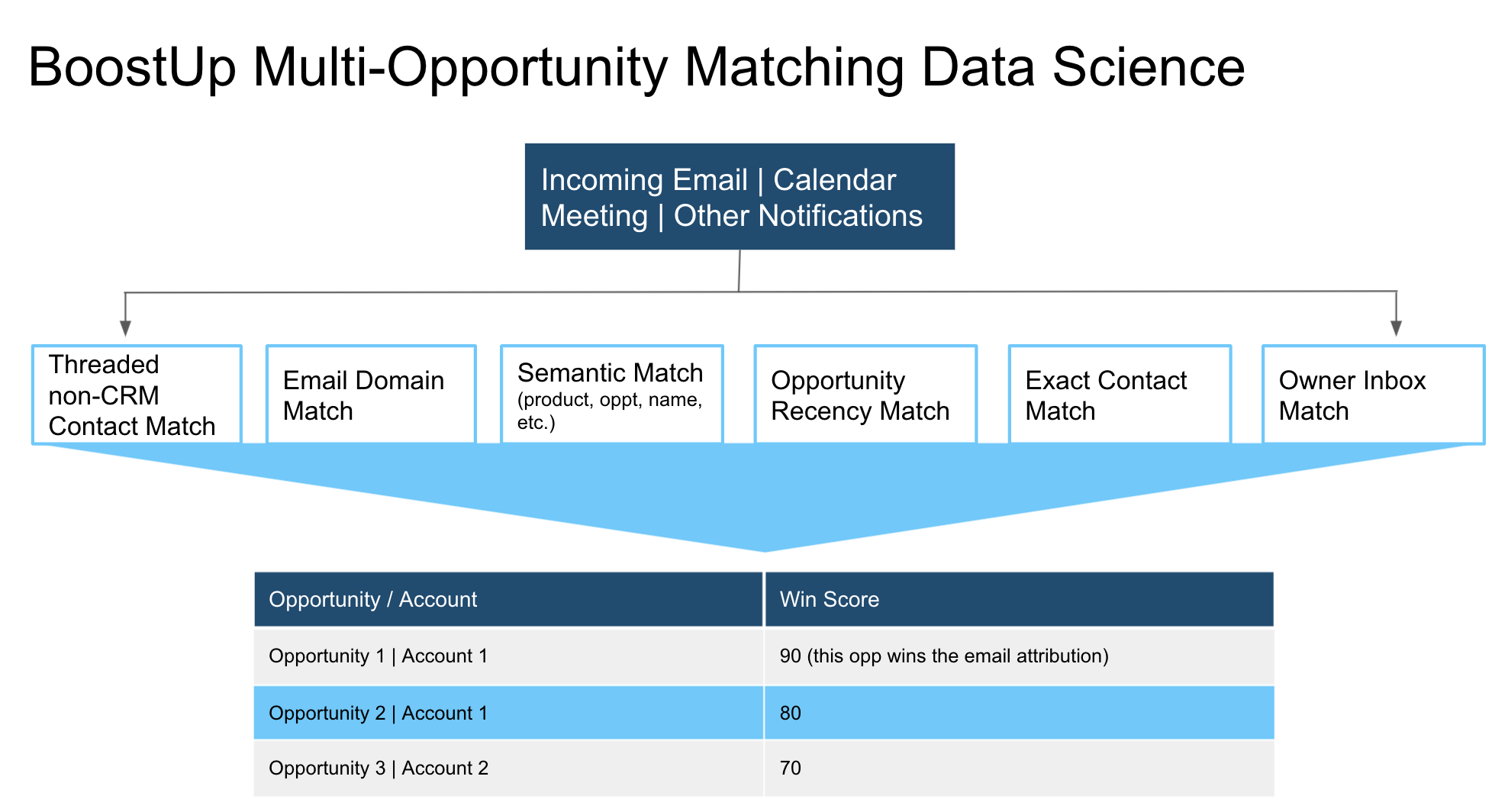The width and height of the screenshot is (1508, 812).
Task: Click the cell with score 90 attribution note
Action: (x=1020, y=656)
